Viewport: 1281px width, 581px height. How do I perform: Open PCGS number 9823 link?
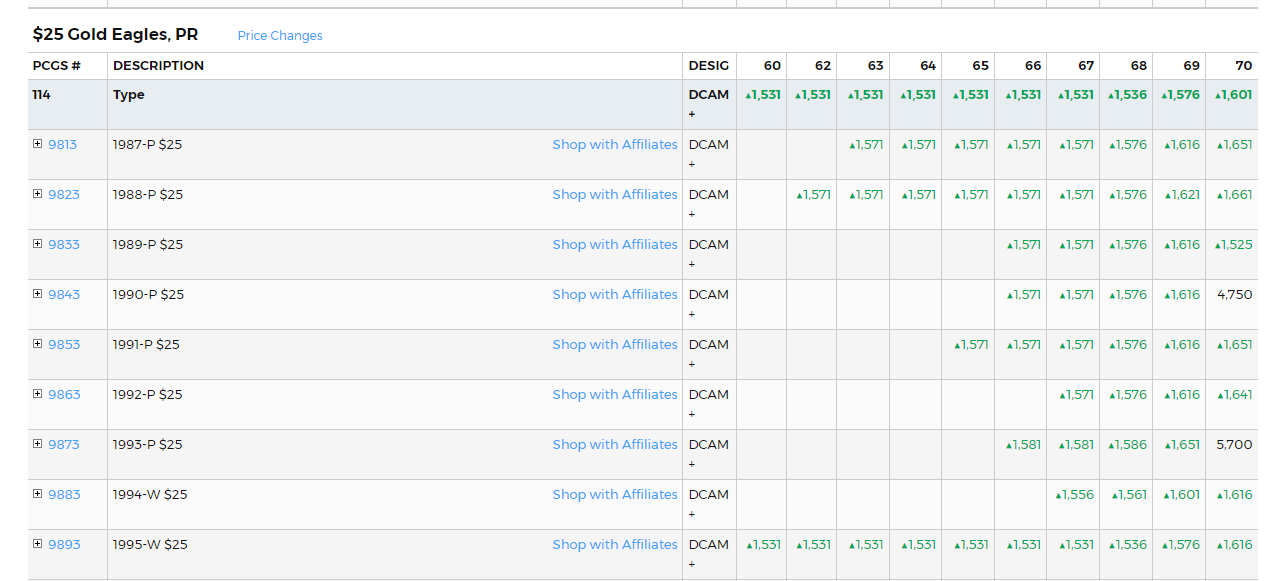(64, 194)
